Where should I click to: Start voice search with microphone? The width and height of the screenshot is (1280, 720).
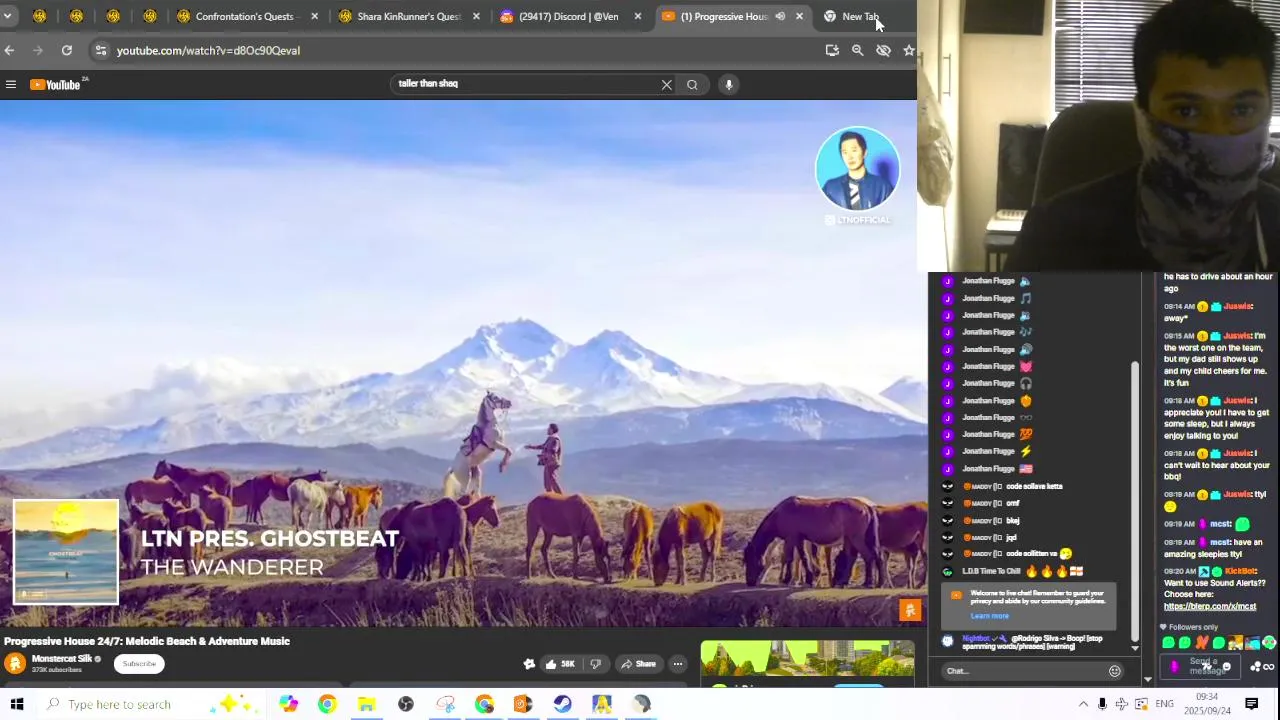729,85
